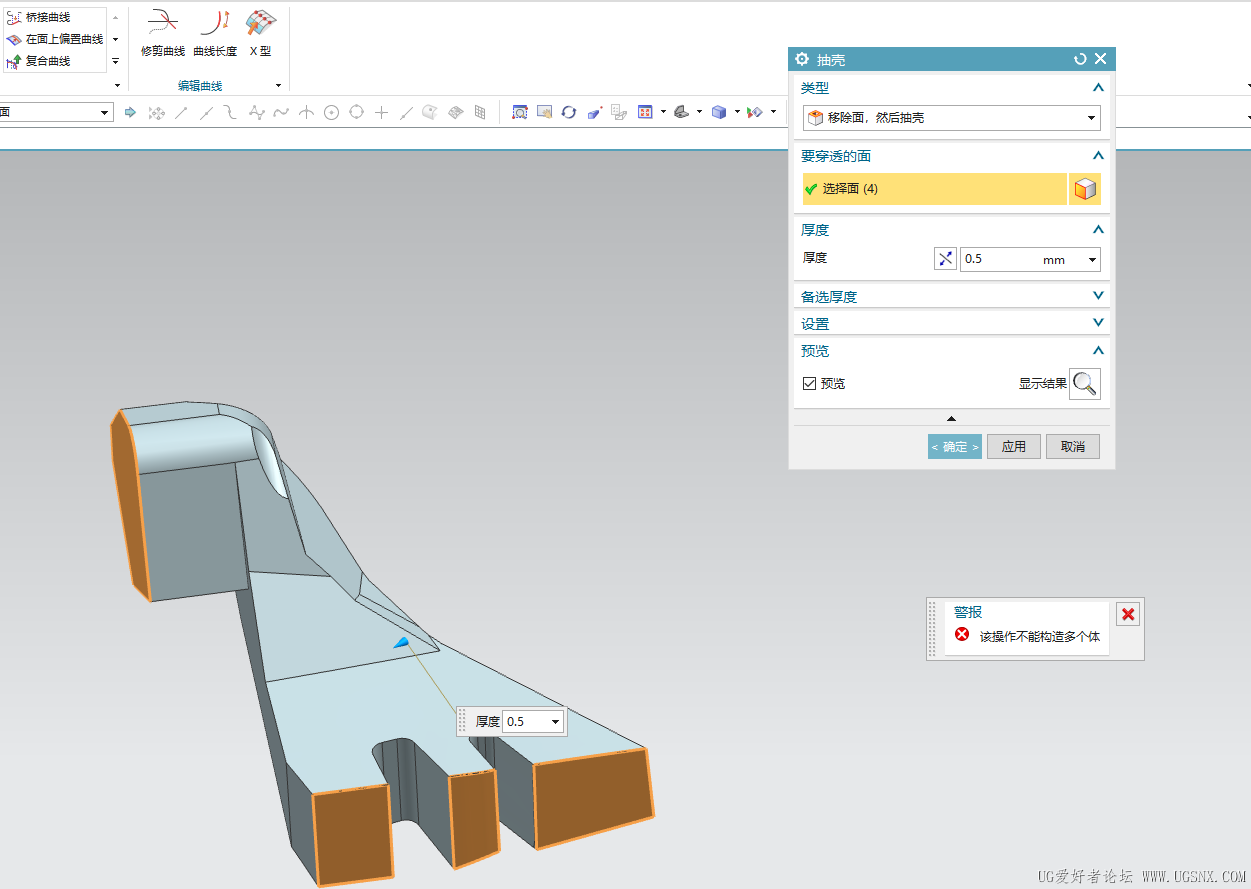
Task: Click the 确定 OK button
Action: pos(955,446)
